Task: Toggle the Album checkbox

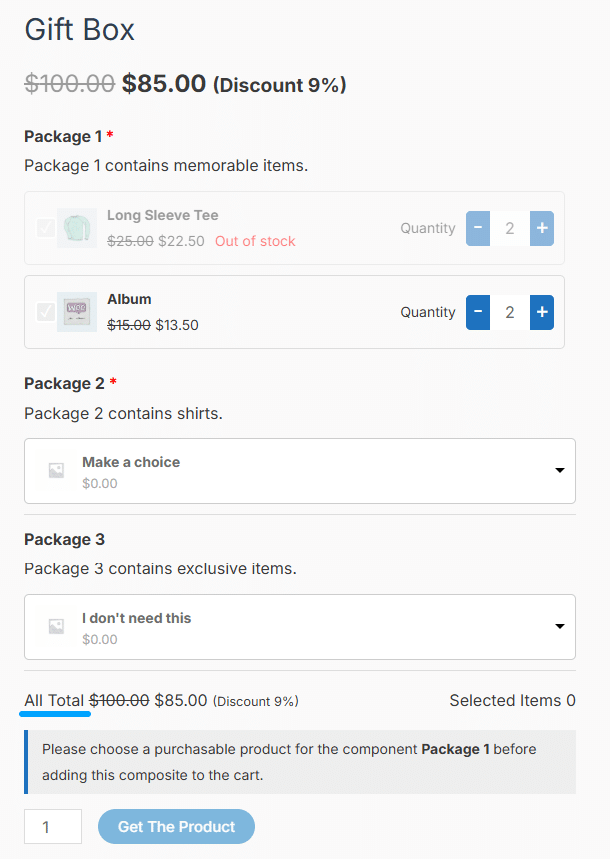Action: point(45,312)
